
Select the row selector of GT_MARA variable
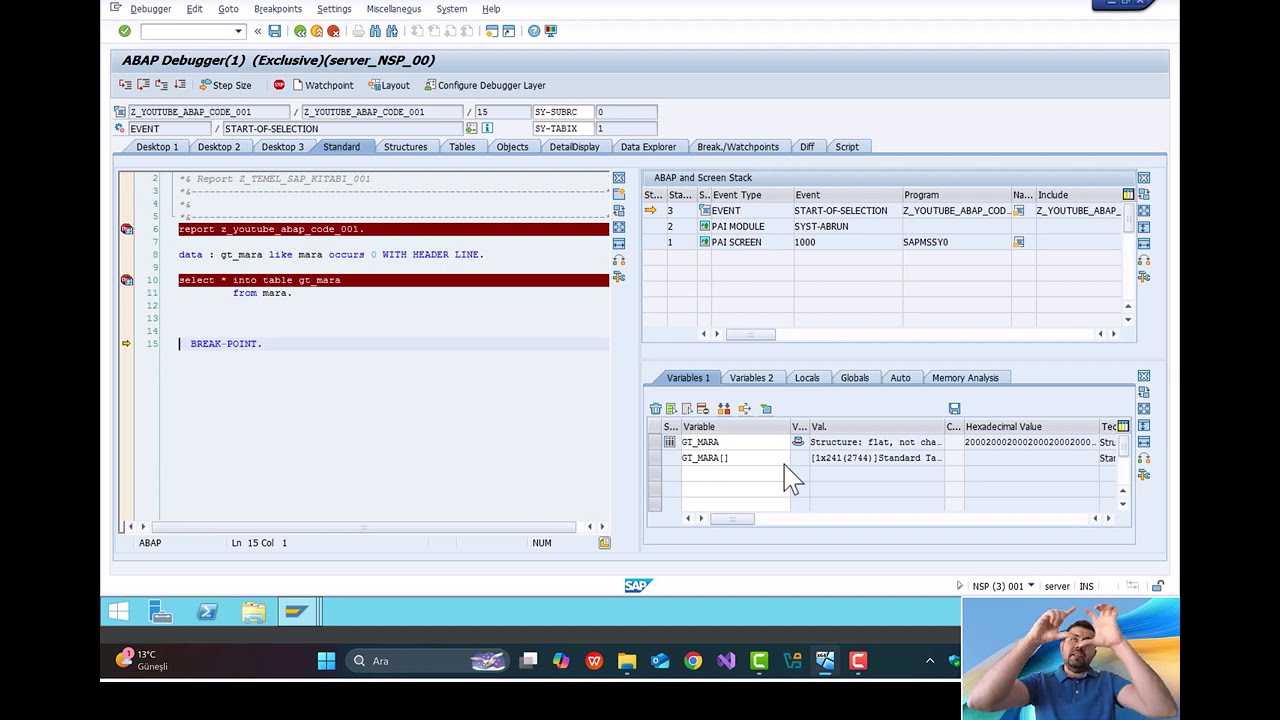point(655,442)
